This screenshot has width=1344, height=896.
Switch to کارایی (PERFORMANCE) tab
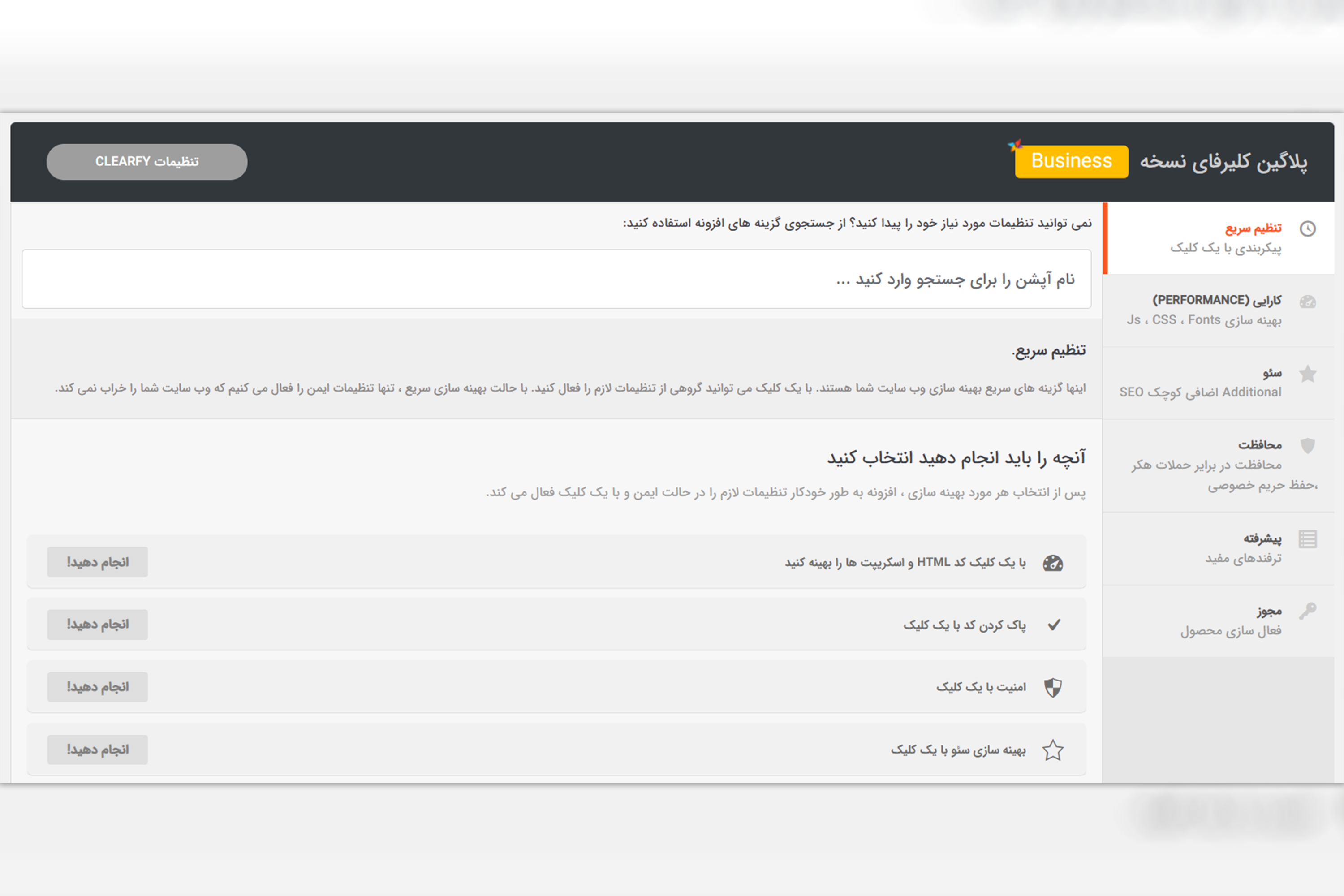pos(1217,301)
